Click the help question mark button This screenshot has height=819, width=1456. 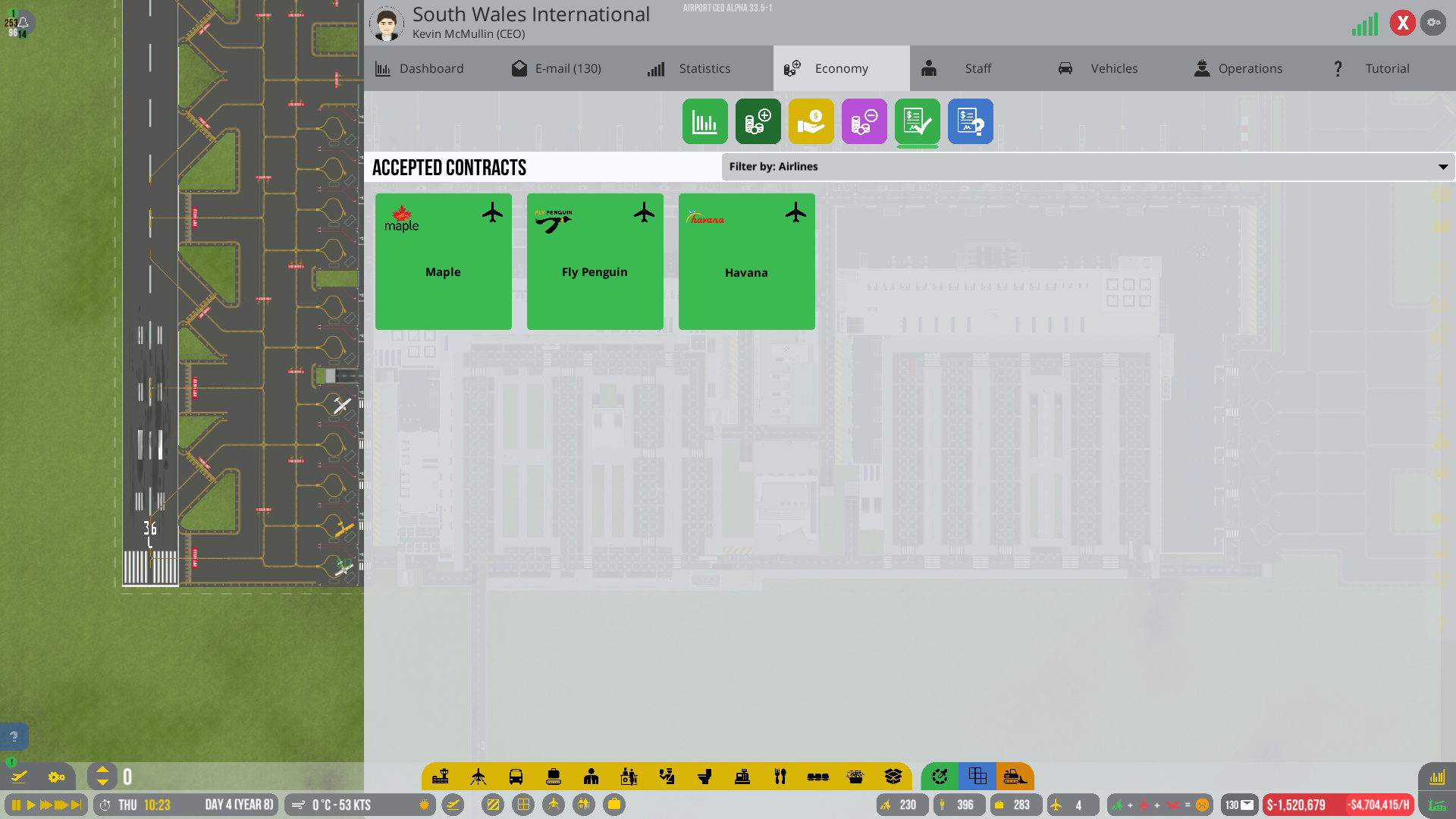(14, 736)
